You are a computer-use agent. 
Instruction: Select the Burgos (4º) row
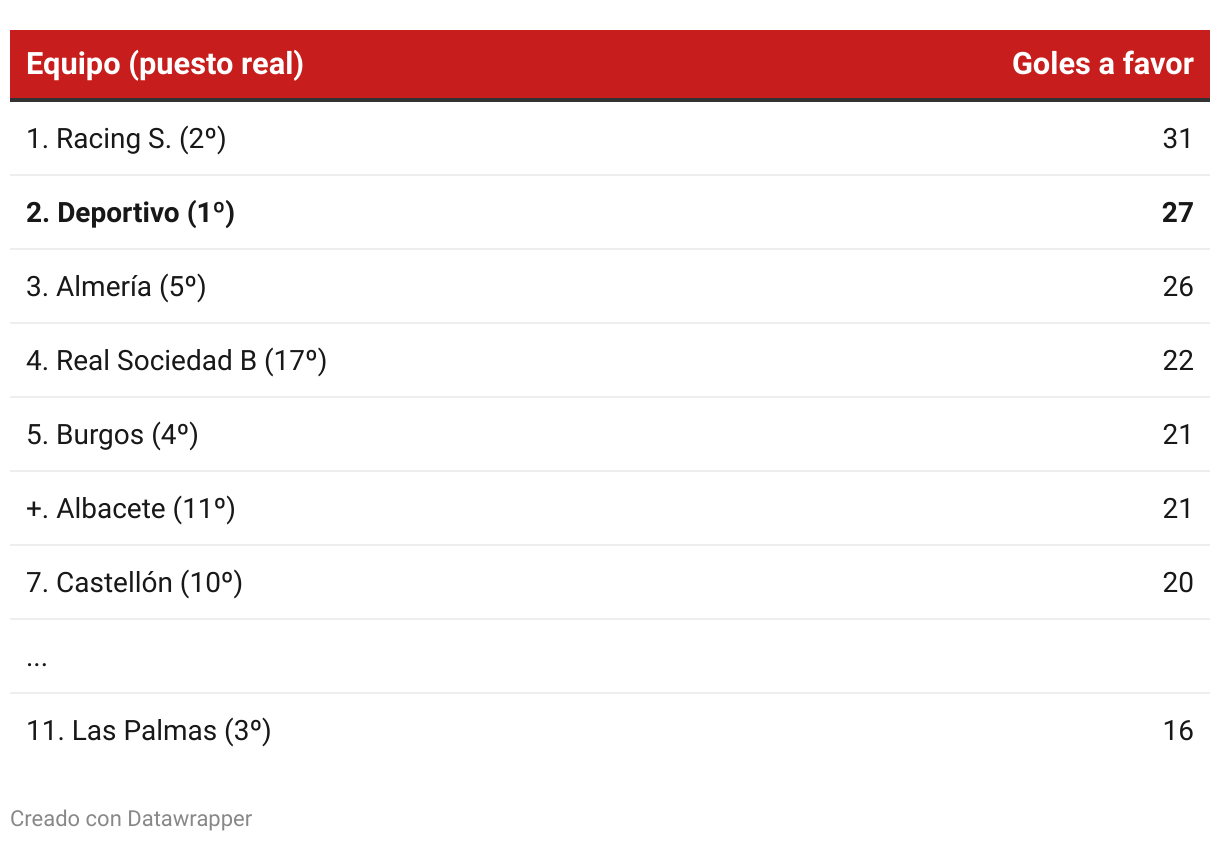[x=610, y=434]
